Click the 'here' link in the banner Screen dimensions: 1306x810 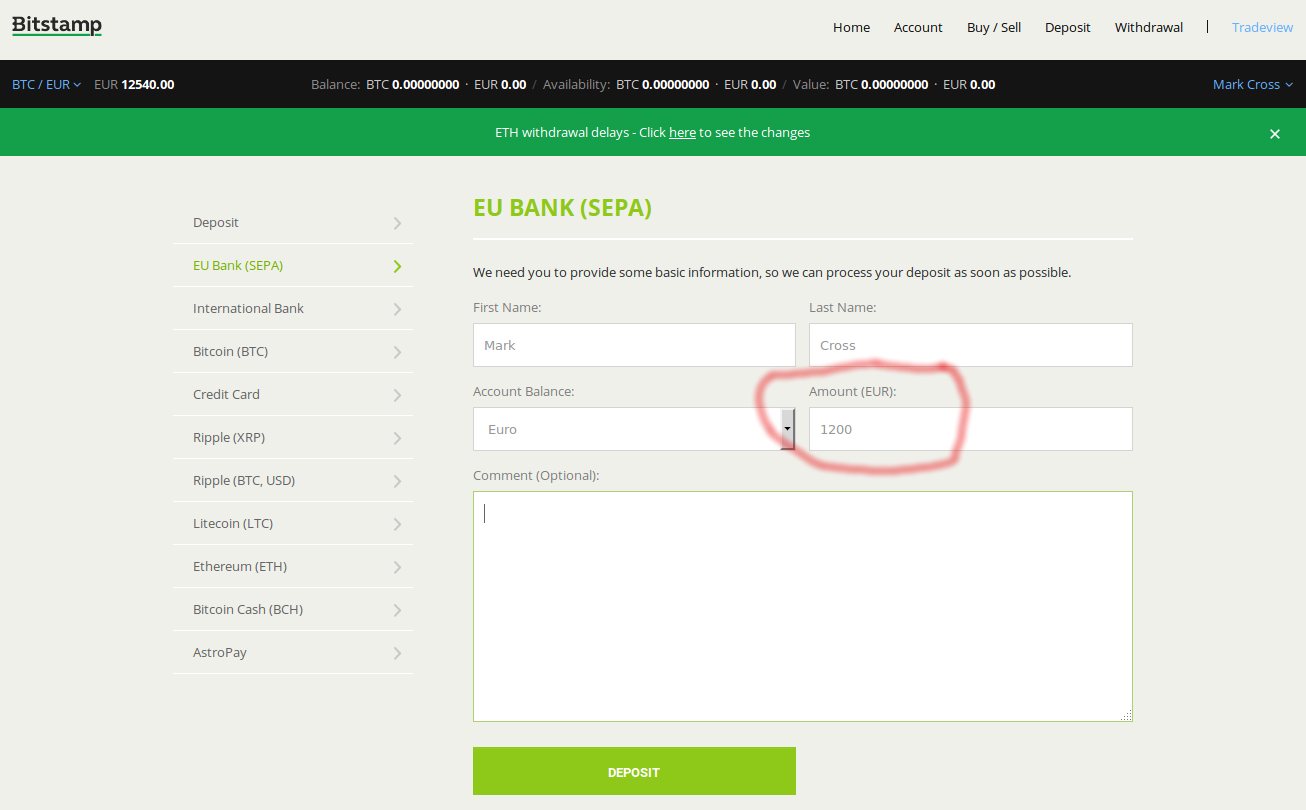(682, 132)
